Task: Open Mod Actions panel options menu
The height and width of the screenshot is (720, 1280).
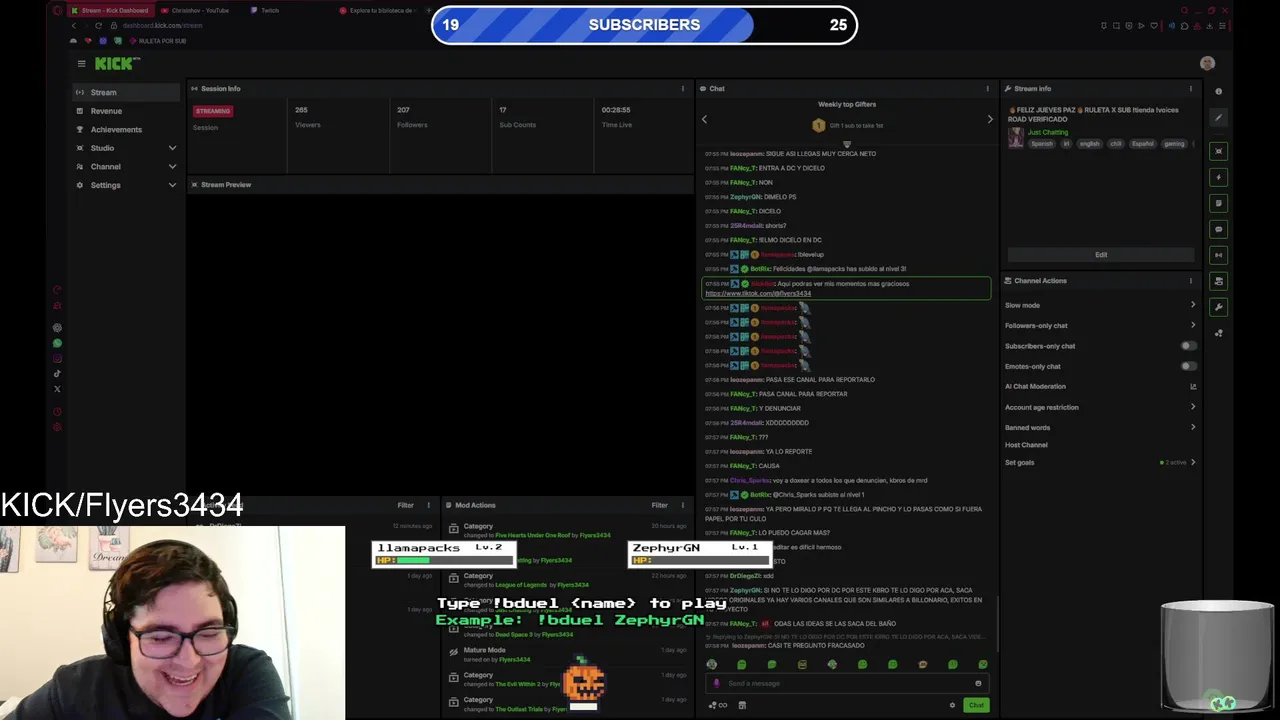Action: 683,505
